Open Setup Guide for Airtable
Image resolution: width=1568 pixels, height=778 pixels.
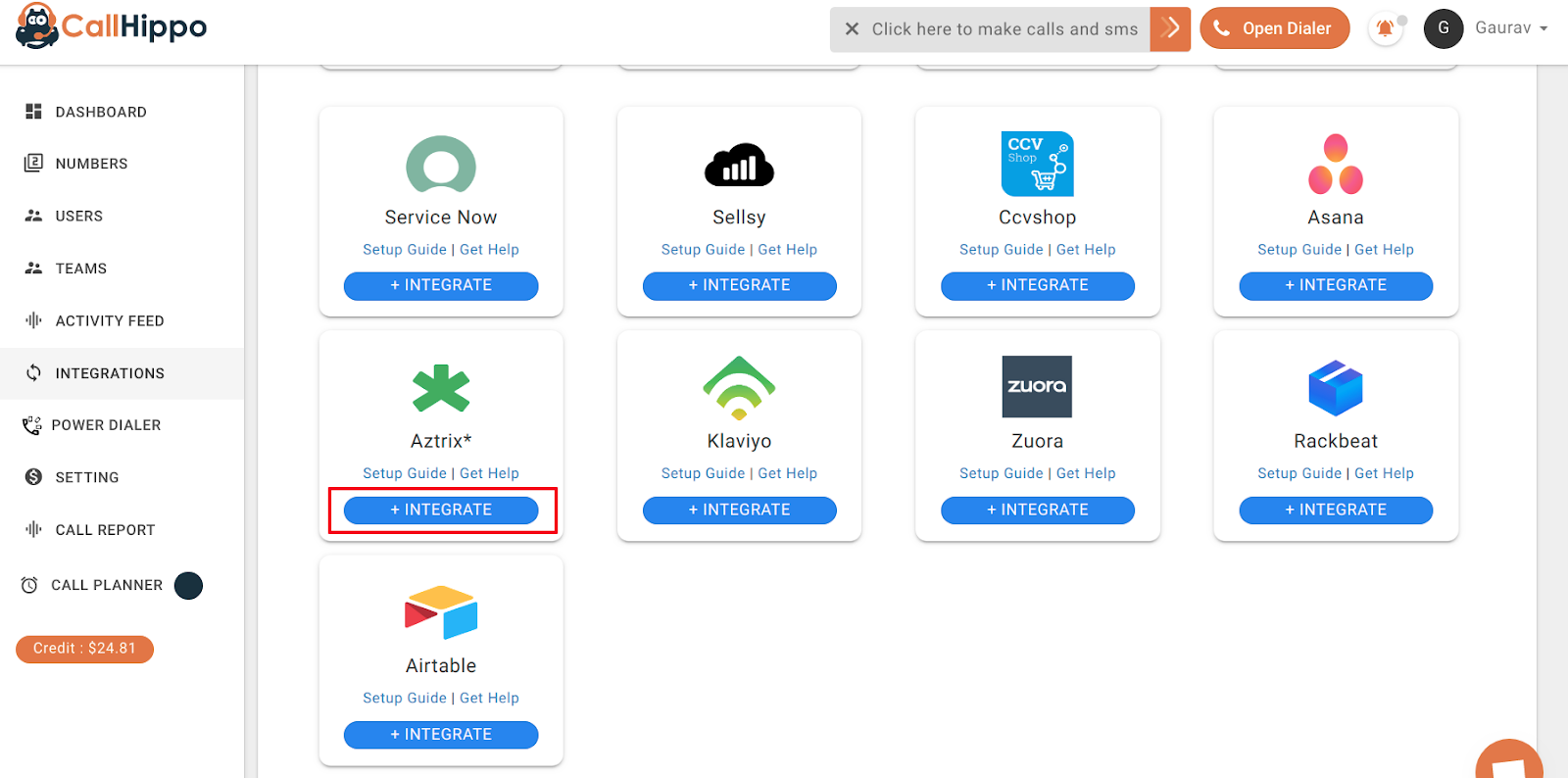point(405,698)
